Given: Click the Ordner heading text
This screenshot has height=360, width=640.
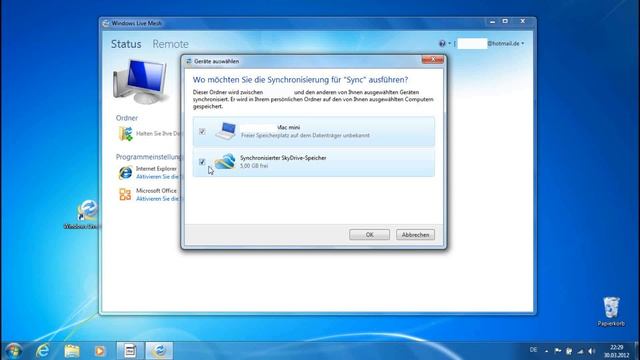Looking at the screenshot, I should [127, 118].
